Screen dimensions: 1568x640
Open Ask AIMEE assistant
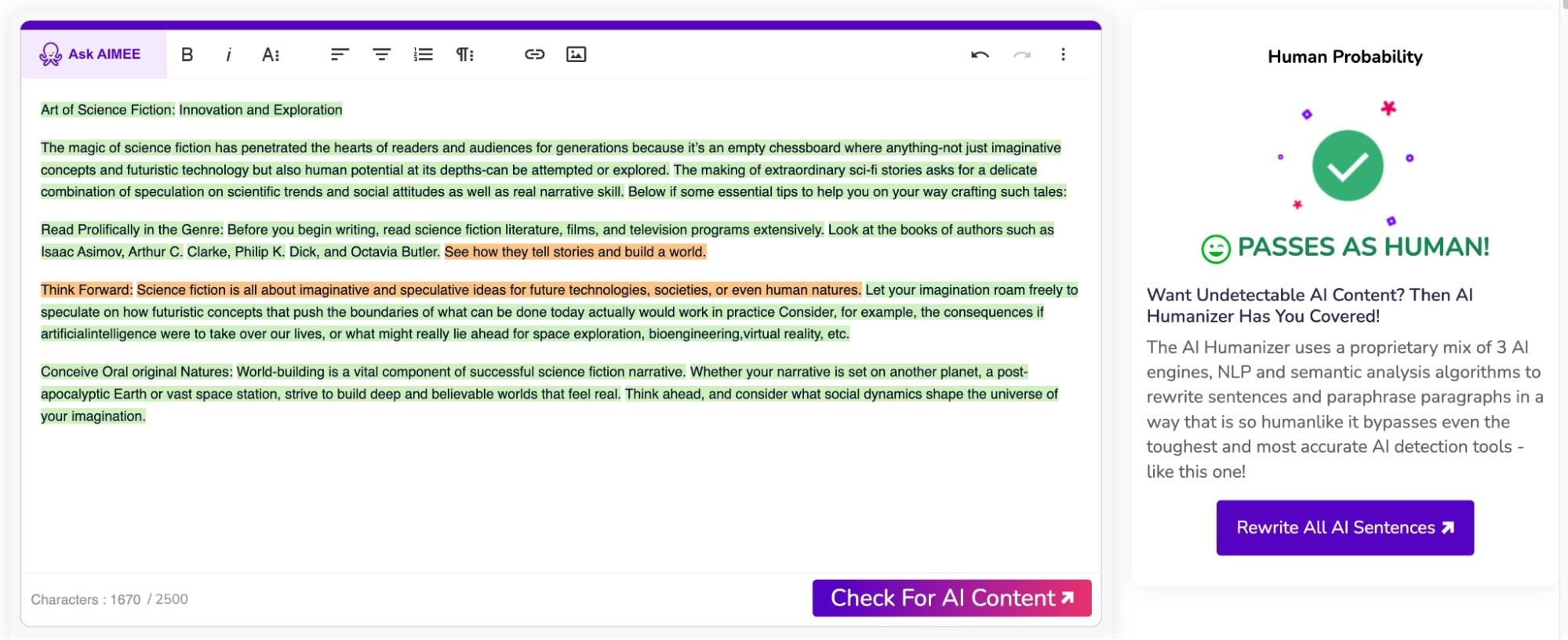coord(93,54)
